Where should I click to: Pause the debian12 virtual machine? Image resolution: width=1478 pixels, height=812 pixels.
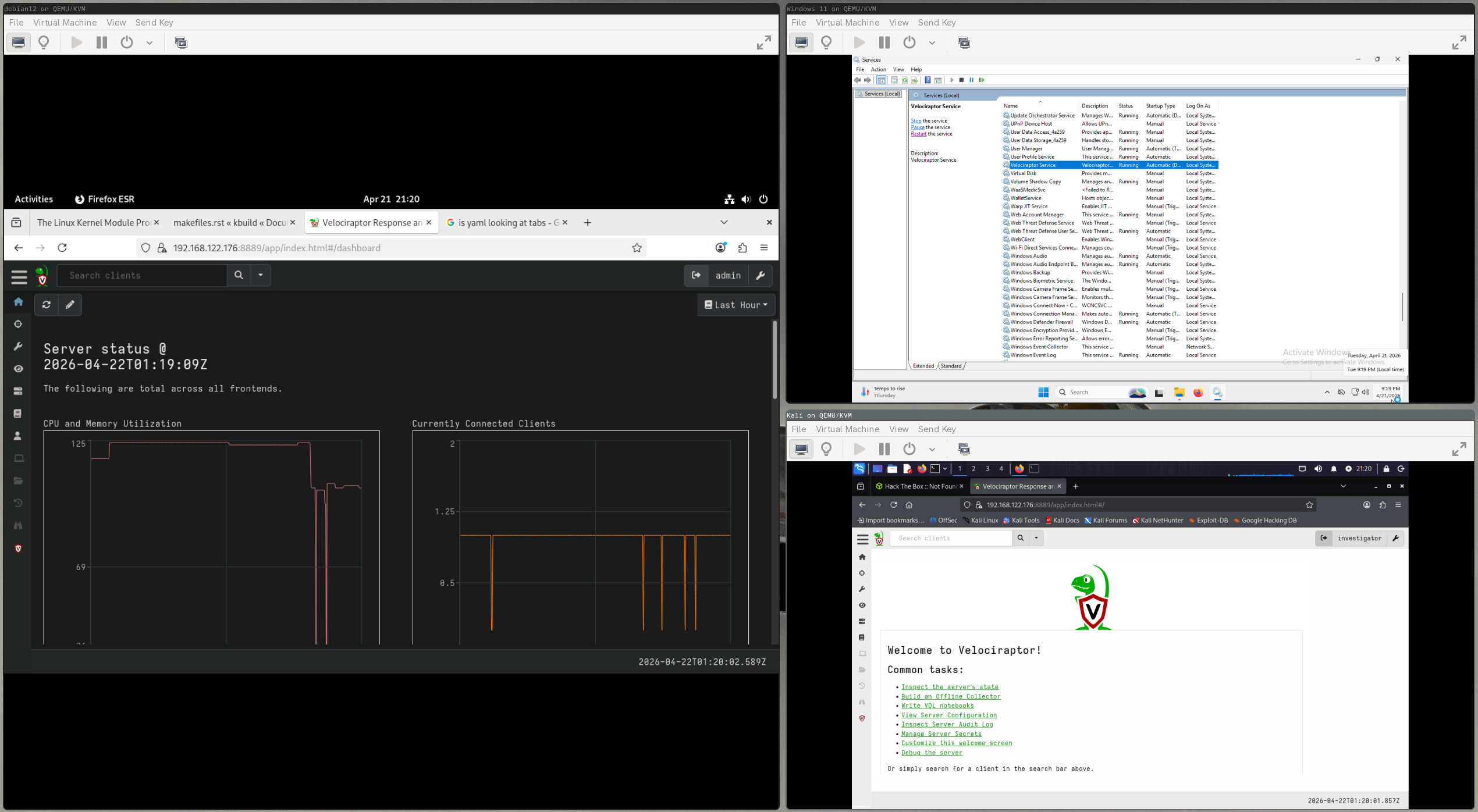pos(102,42)
